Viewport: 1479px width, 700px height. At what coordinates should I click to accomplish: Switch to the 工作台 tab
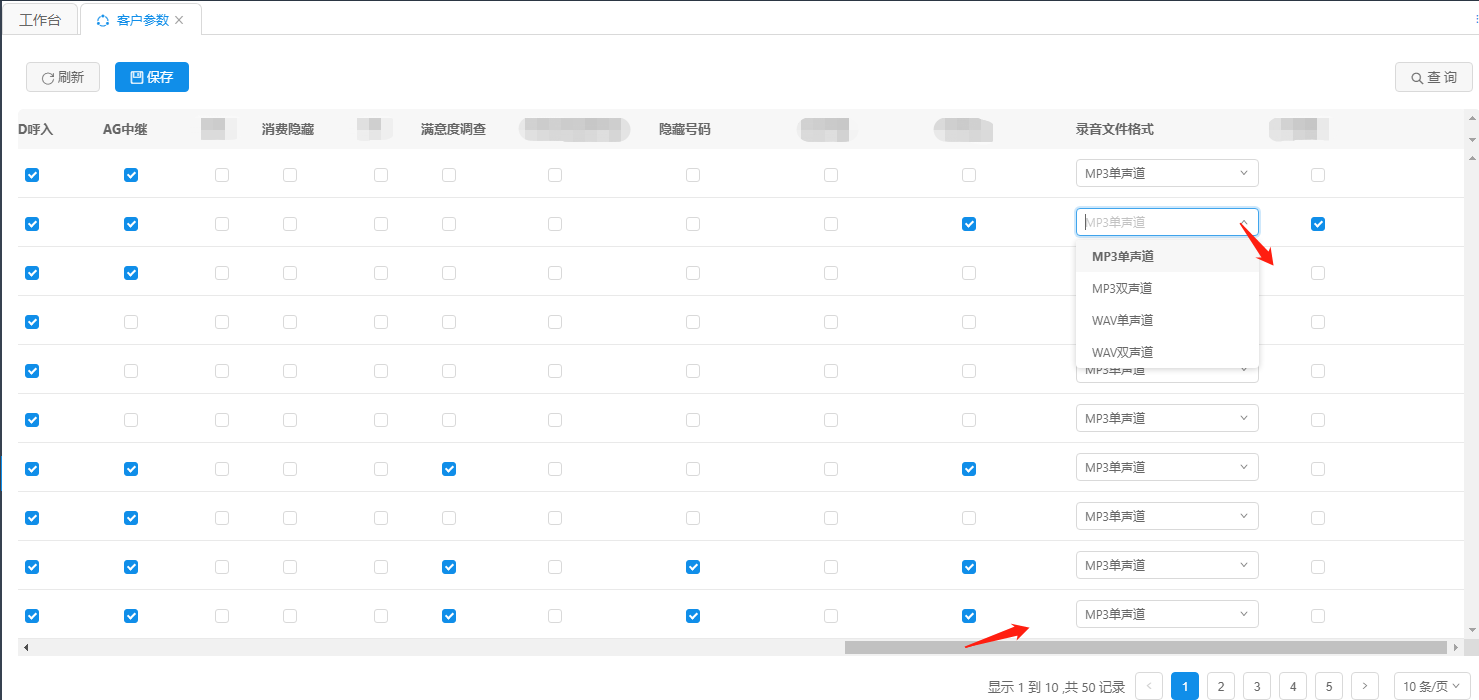(40, 20)
